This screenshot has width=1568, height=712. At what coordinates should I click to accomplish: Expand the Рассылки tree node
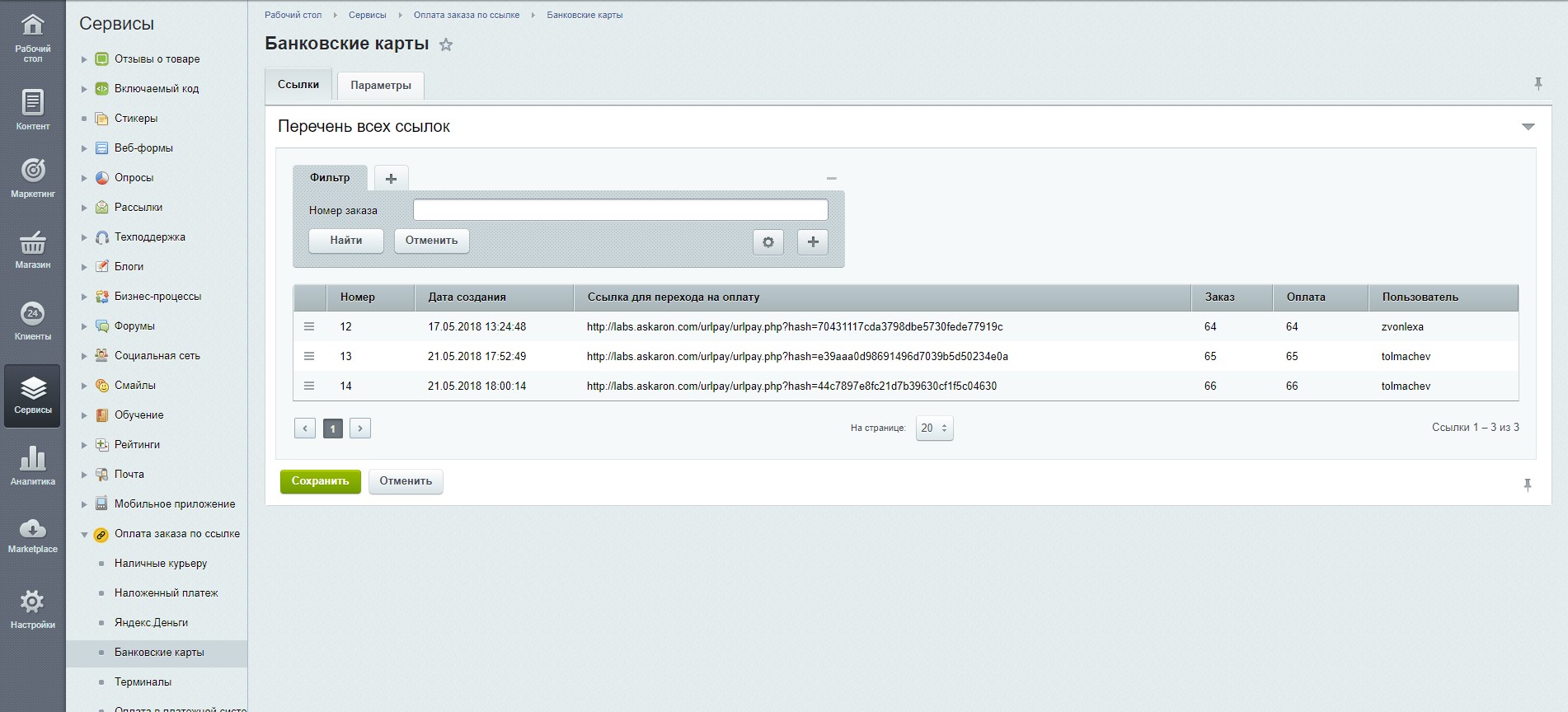(x=84, y=208)
